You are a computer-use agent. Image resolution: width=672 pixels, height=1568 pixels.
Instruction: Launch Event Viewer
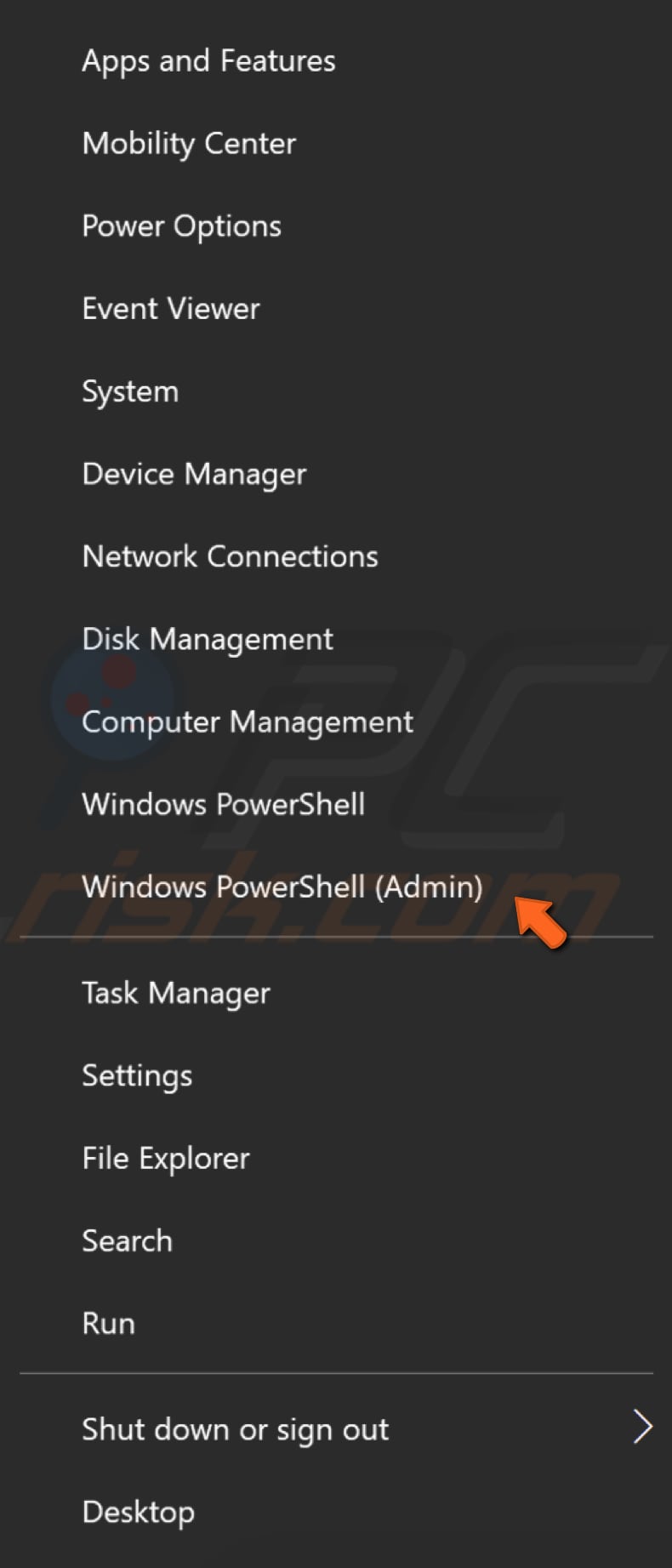click(170, 308)
